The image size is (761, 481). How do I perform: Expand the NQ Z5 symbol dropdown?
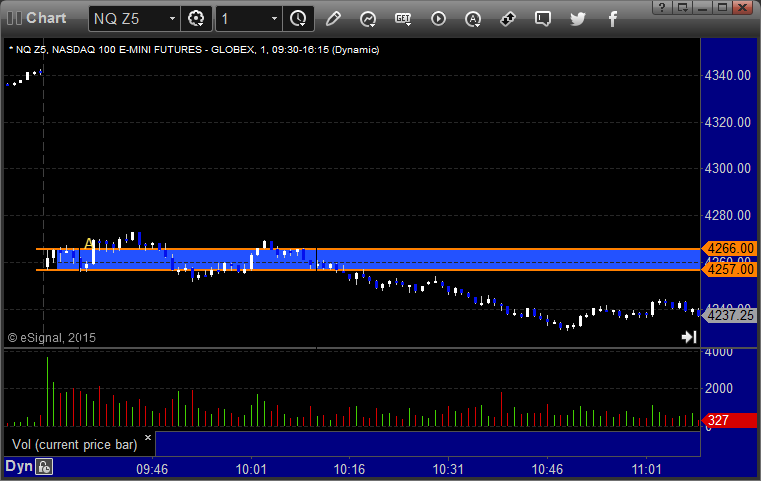click(172, 19)
